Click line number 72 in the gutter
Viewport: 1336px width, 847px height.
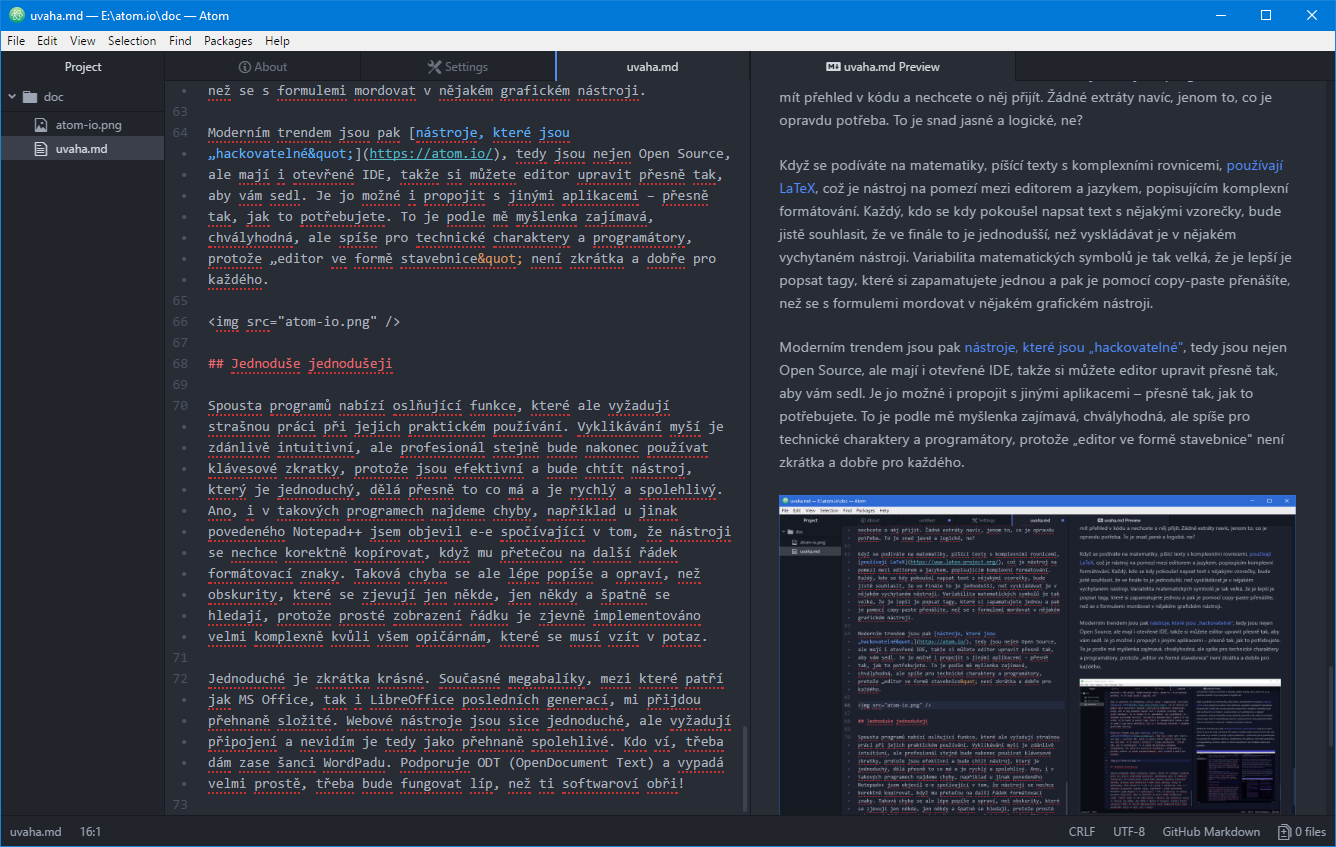pos(180,679)
